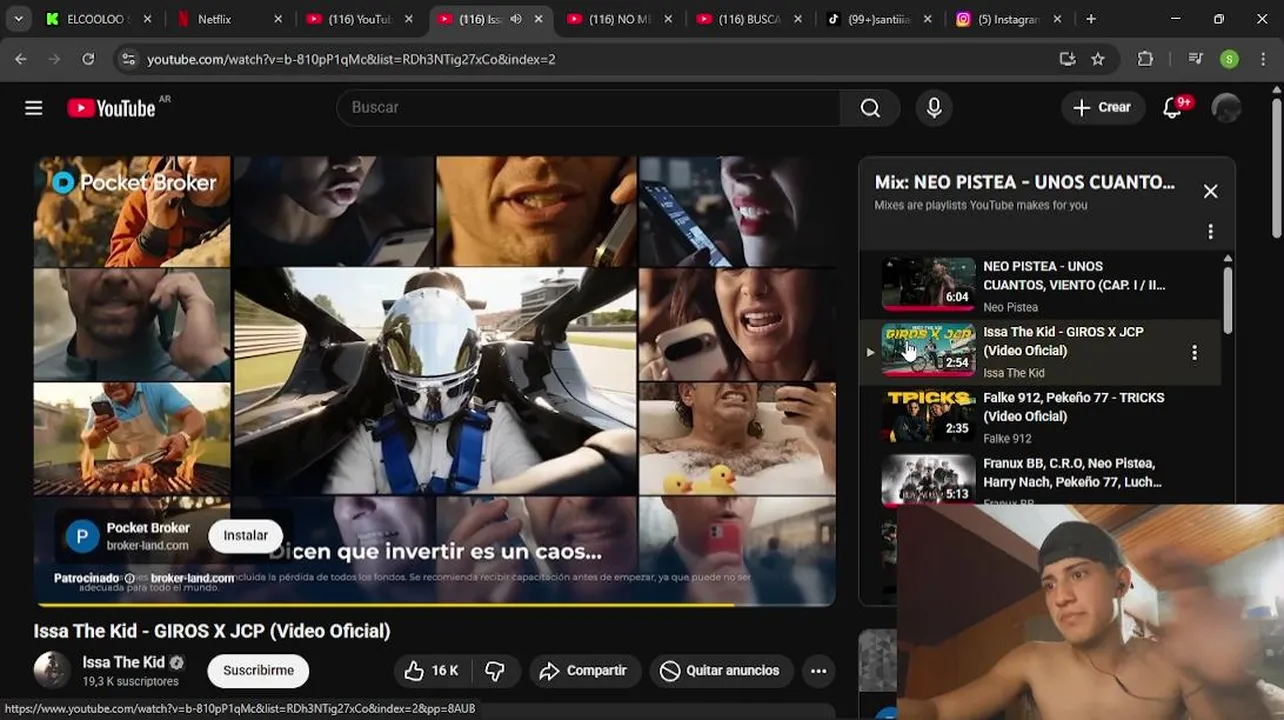Close the Mix playlist panel
The image size is (1284, 720).
(1210, 191)
